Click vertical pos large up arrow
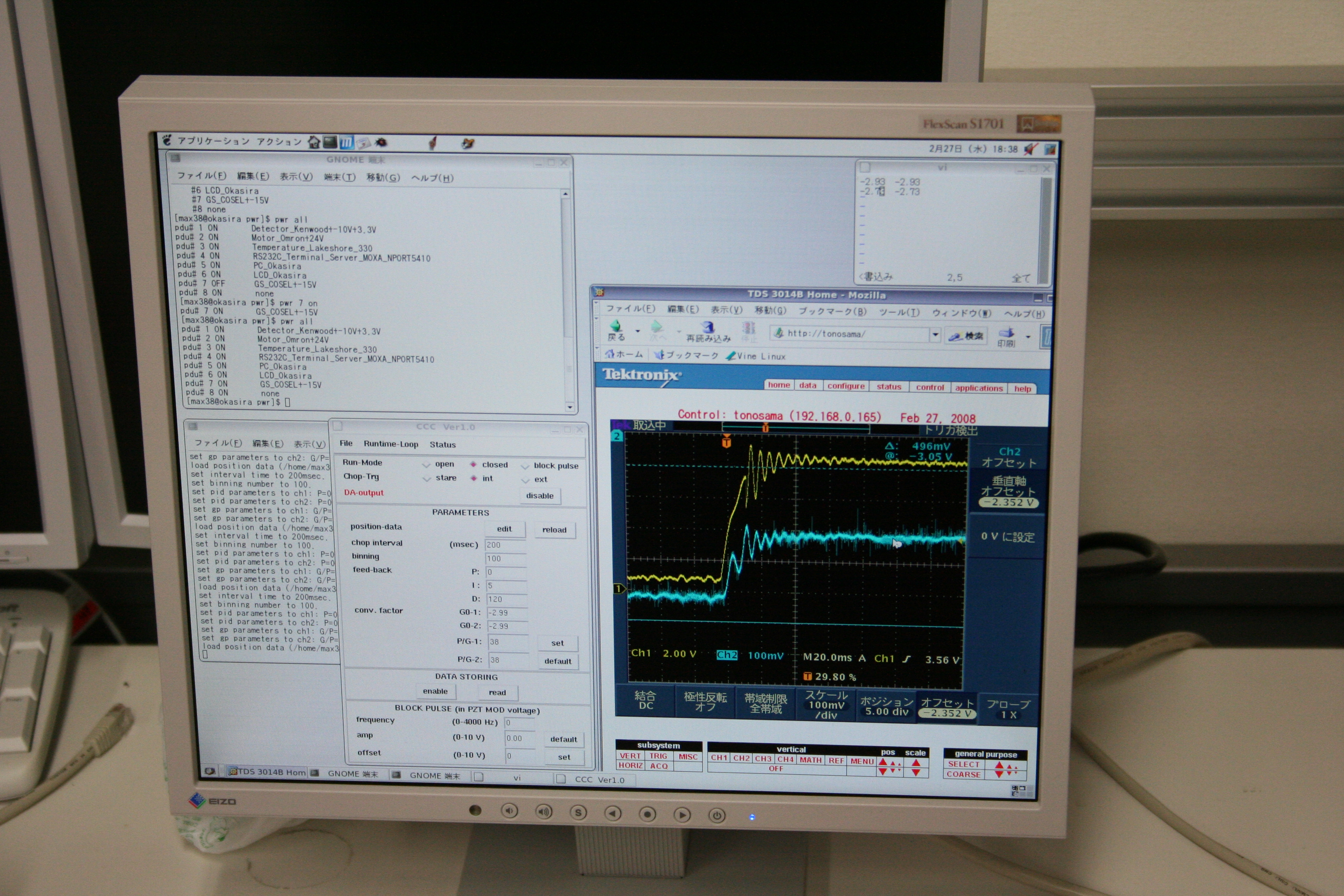1344x896 pixels. click(883, 762)
